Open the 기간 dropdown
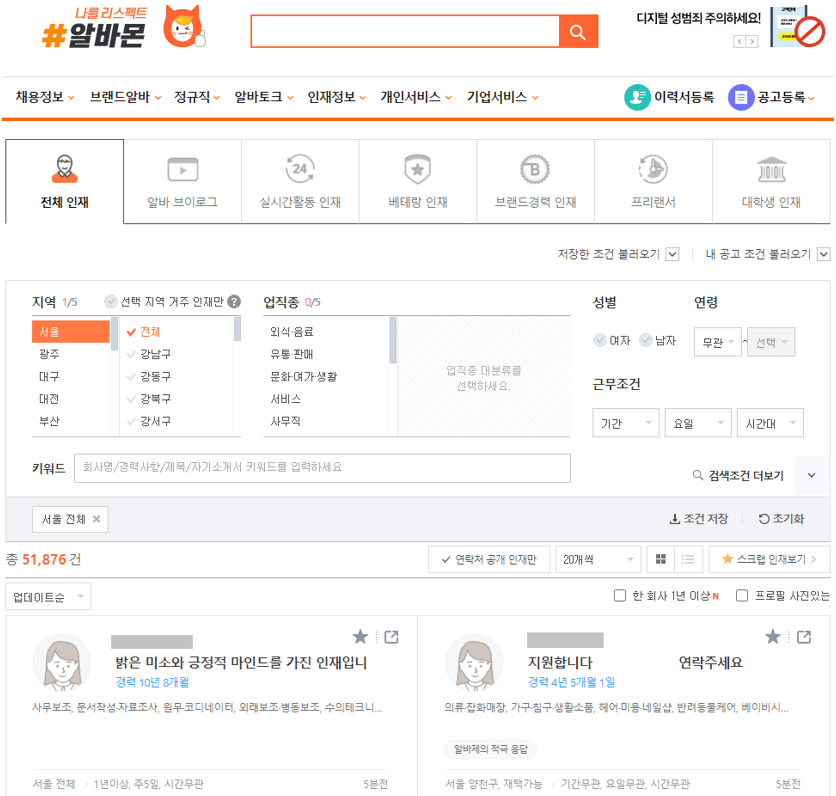 pos(626,423)
